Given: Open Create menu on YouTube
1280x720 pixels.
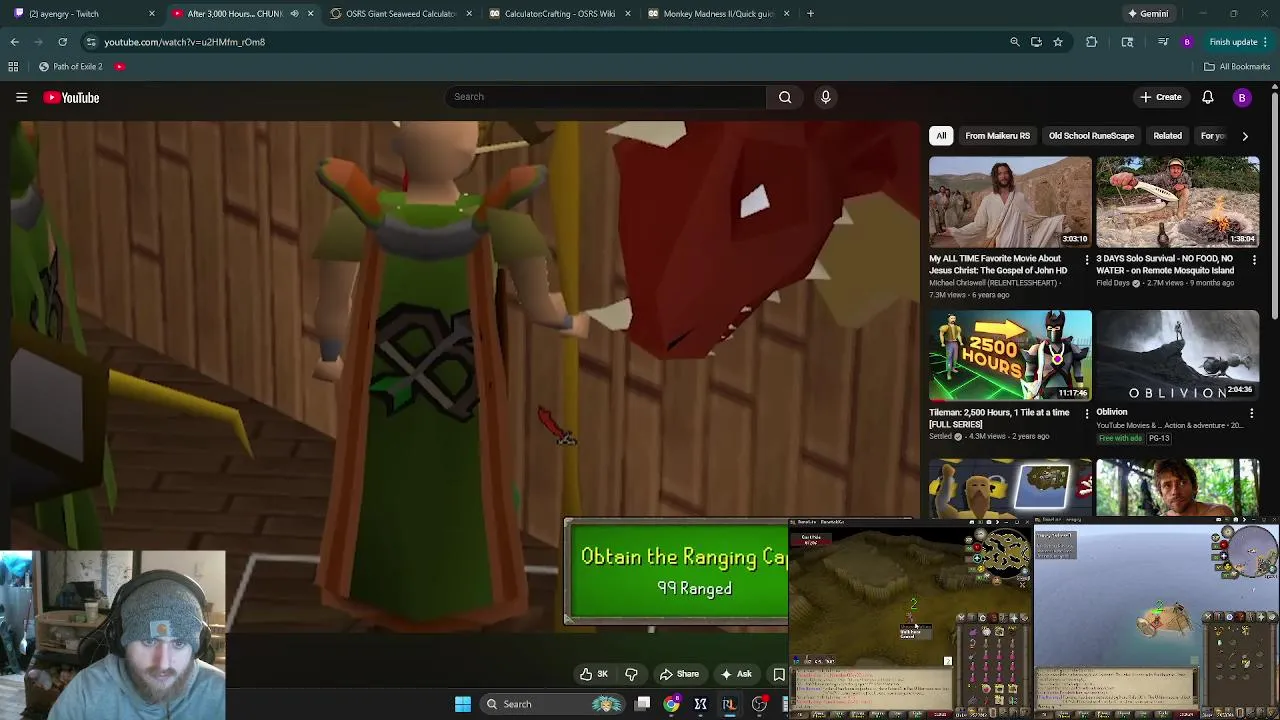Looking at the screenshot, I should [x=1160, y=97].
